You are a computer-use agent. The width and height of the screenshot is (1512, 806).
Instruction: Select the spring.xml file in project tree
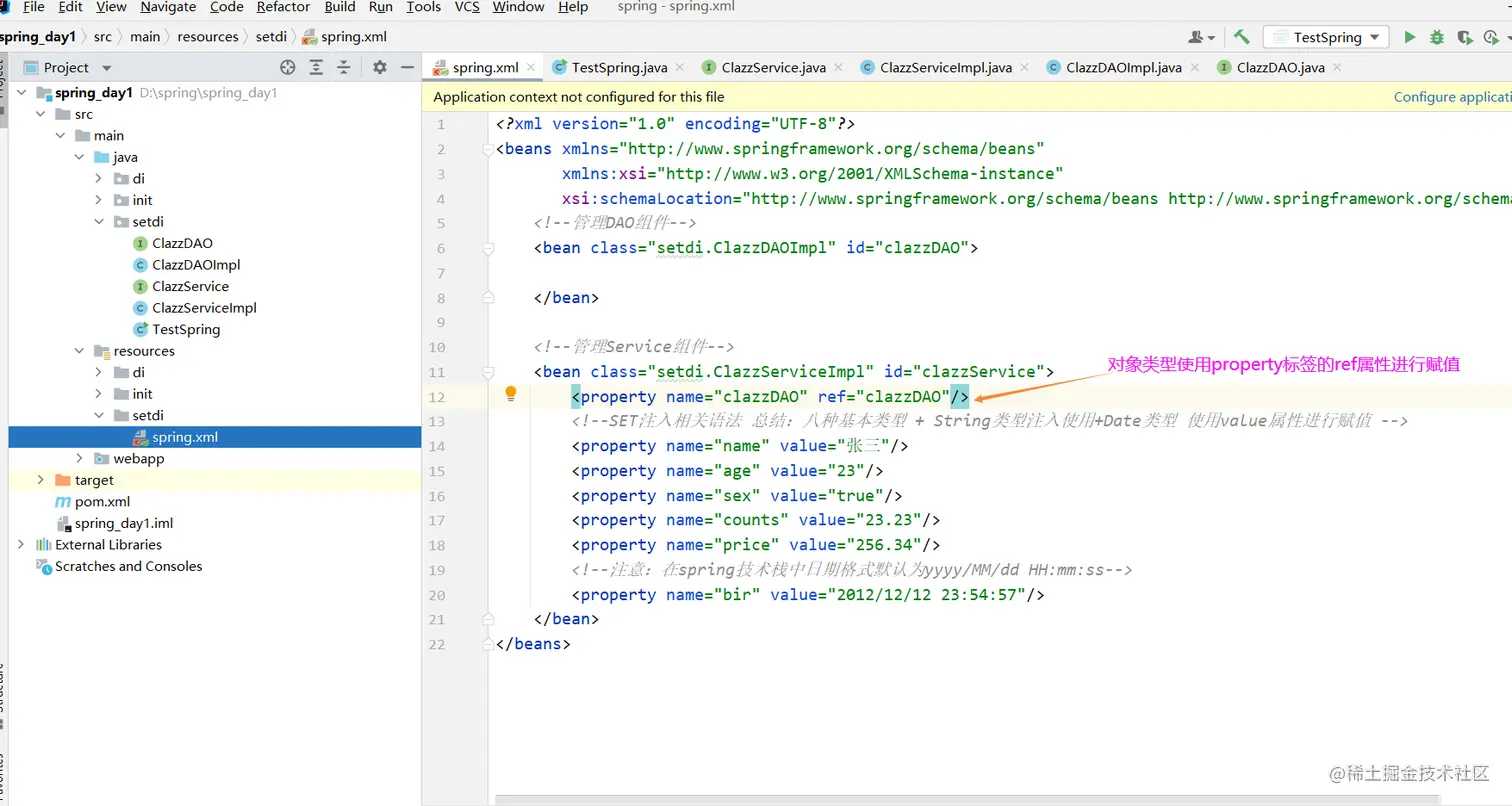click(x=185, y=437)
